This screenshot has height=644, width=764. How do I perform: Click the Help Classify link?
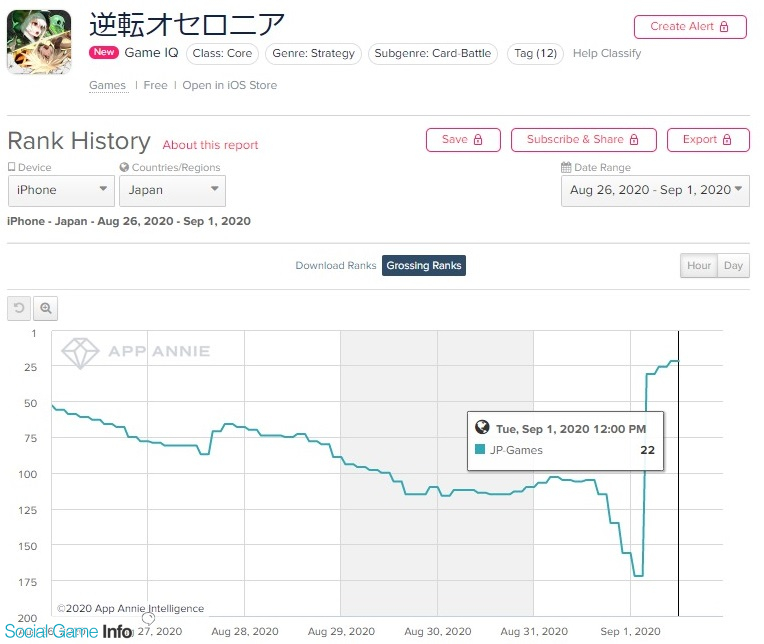[x=607, y=54]
